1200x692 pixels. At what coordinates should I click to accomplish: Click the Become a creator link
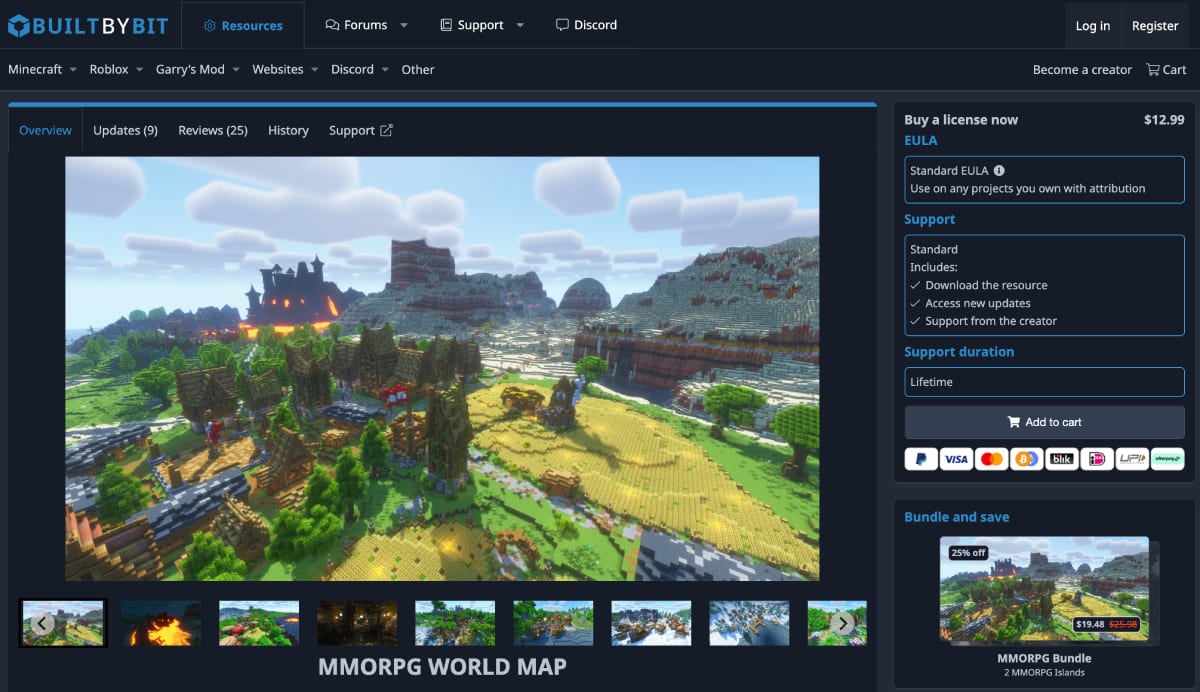1082,70
